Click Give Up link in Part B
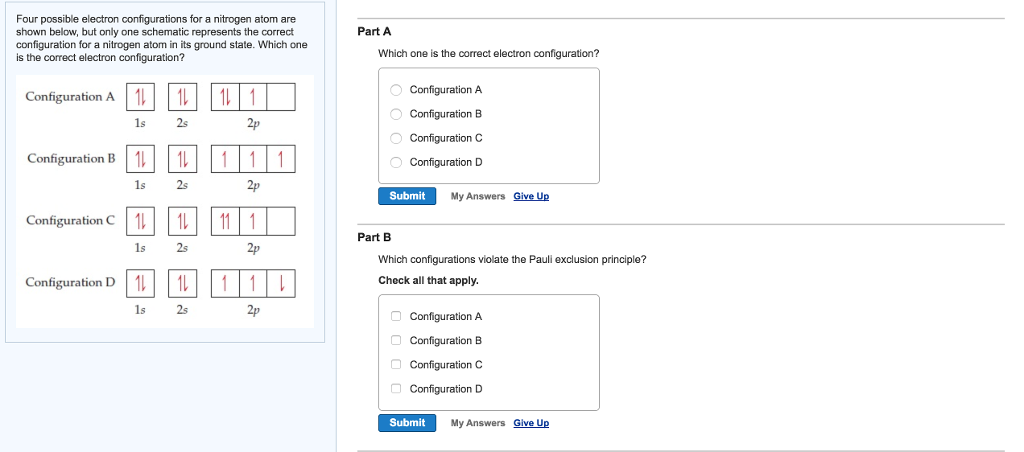Screen dimensions: 1024x452 point(531,423)
